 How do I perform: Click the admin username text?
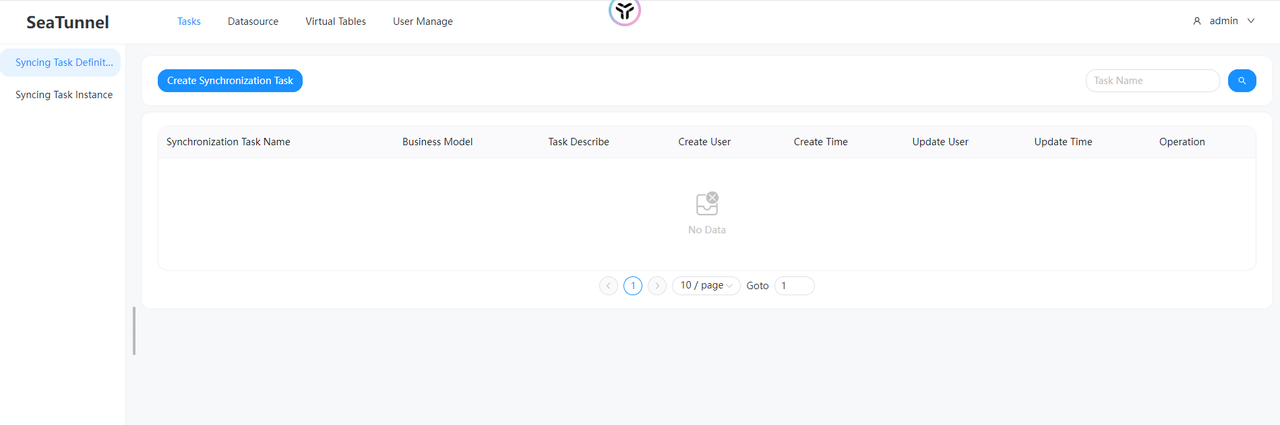click(x=1224, y=21)
